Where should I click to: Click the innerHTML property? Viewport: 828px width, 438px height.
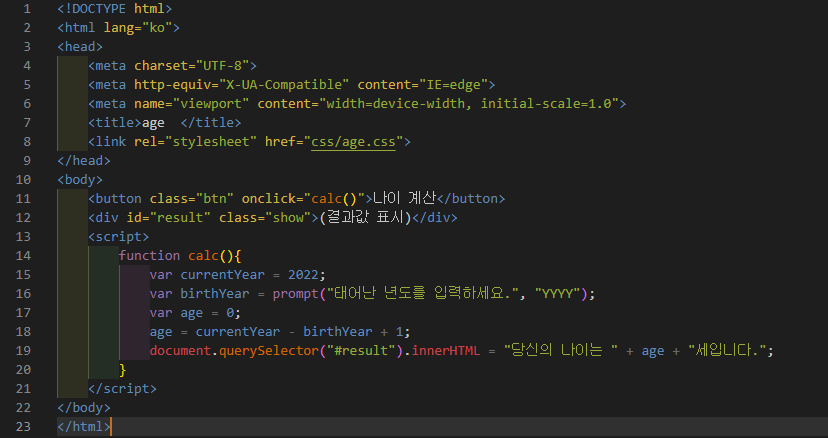[446, 351]
